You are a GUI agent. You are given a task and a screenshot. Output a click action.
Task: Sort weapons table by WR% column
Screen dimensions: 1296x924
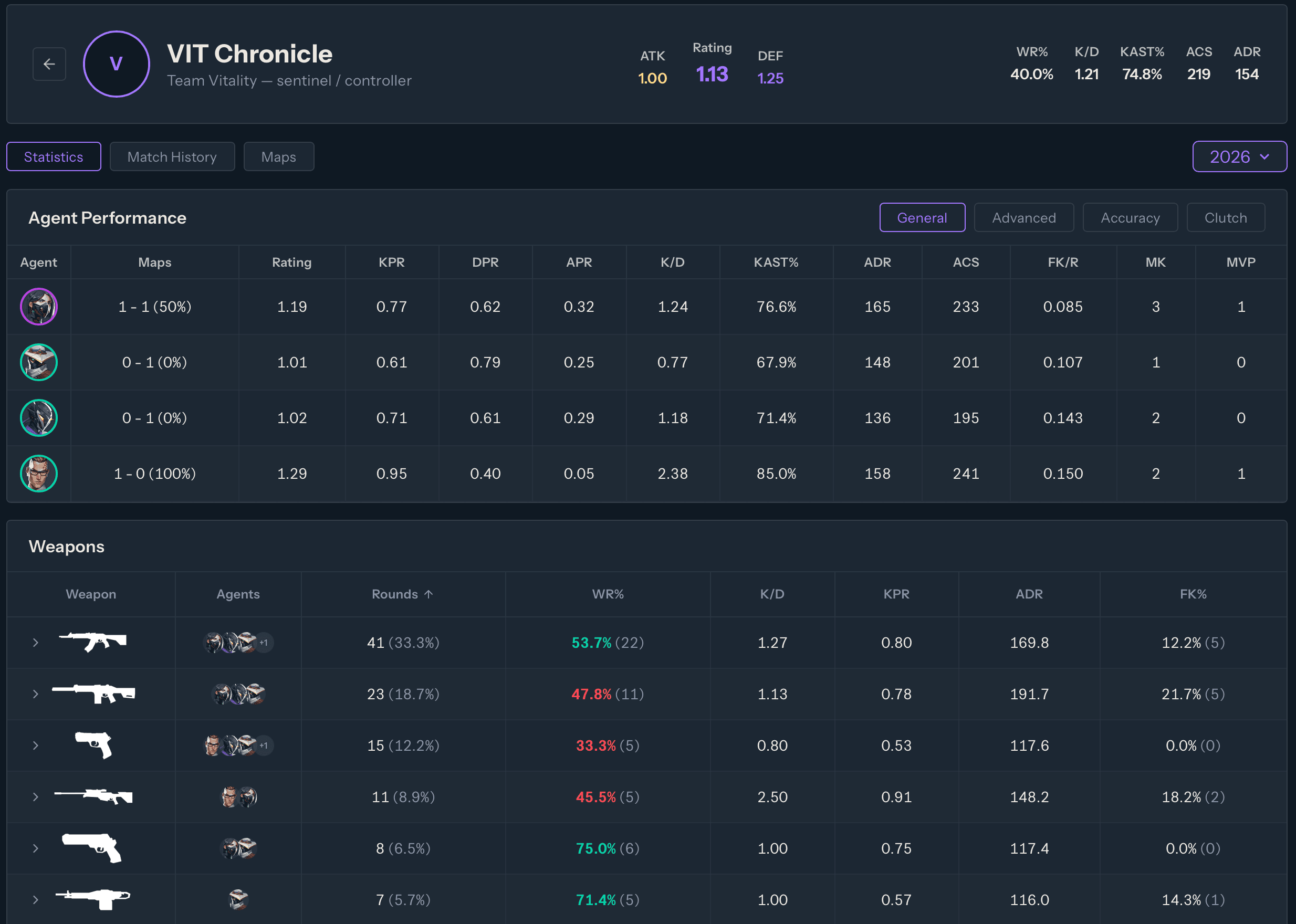click(x=608, y=594)
